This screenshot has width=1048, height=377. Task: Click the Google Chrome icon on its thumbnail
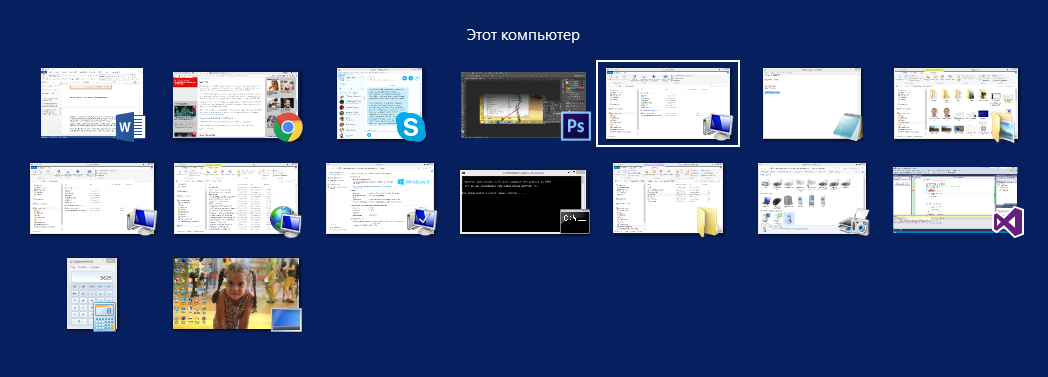coord(288,126)
